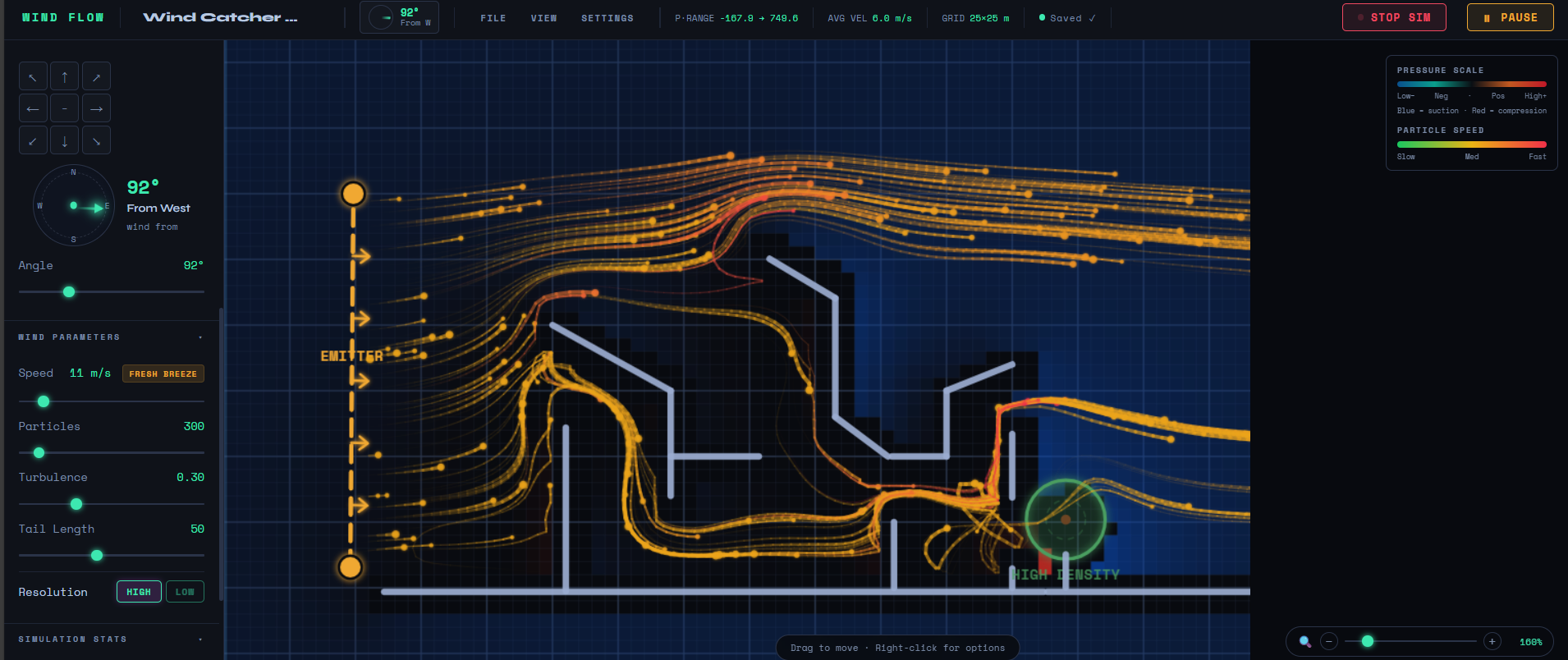Adjust the Tail Length slider
The image size is (1568, 660).
tap(112, 556)
